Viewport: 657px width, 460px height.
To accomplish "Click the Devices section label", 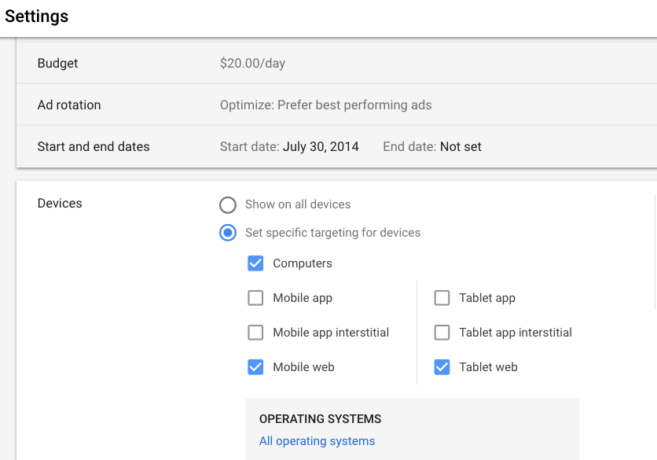I will coord(60,204).
